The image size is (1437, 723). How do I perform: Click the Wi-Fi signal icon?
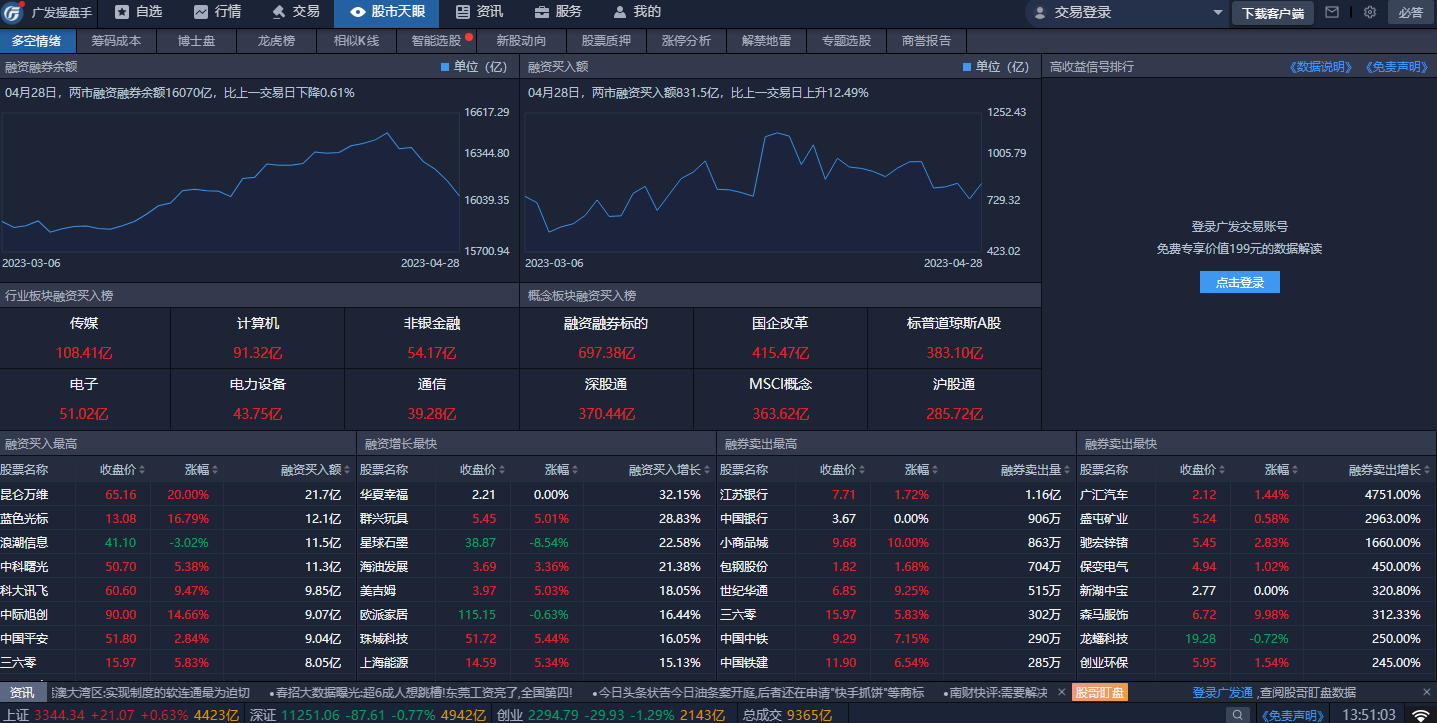[x=1421, y=715]
